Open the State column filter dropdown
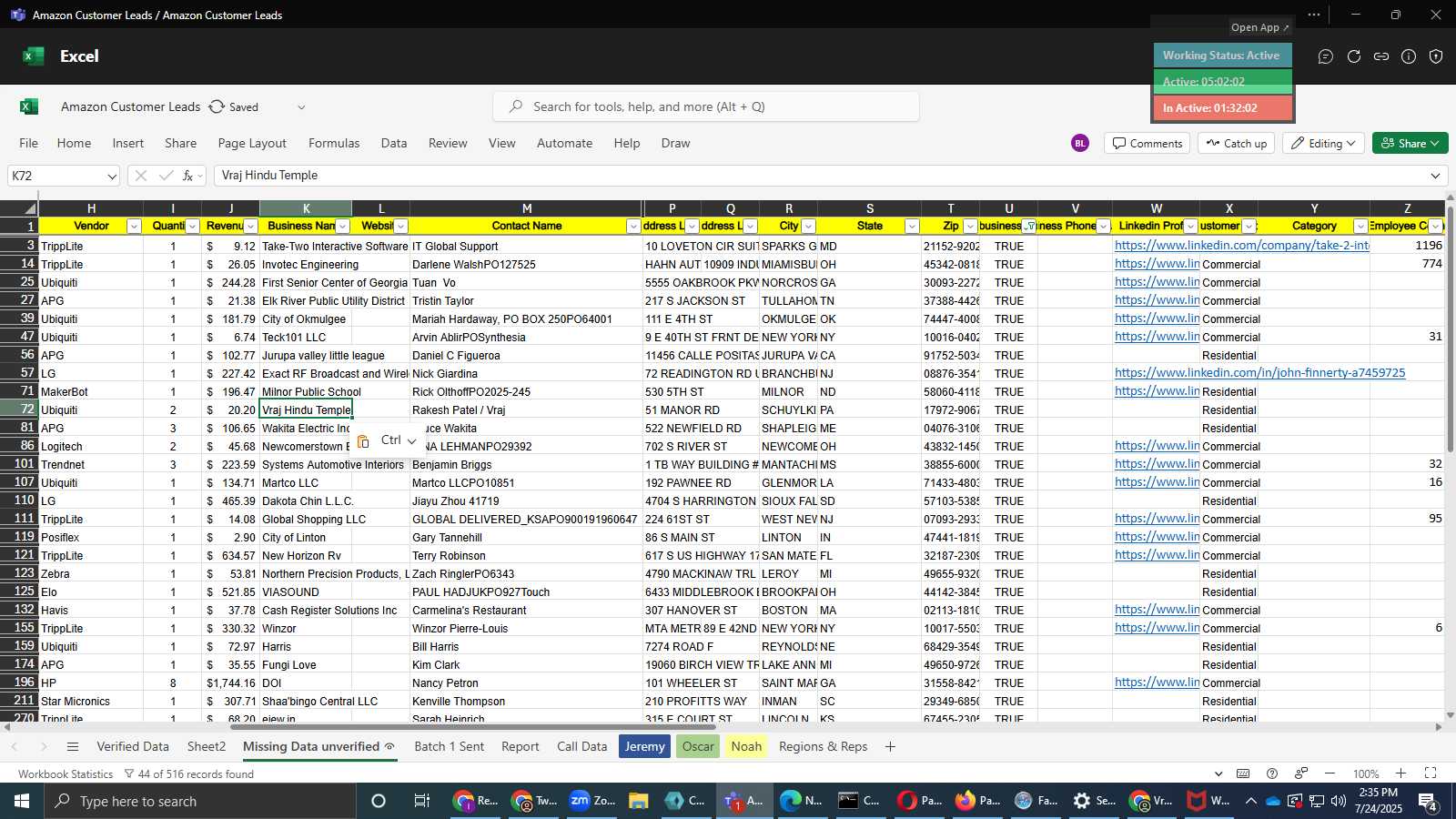Screen dimensions: 1456x819 coord(912,227)
